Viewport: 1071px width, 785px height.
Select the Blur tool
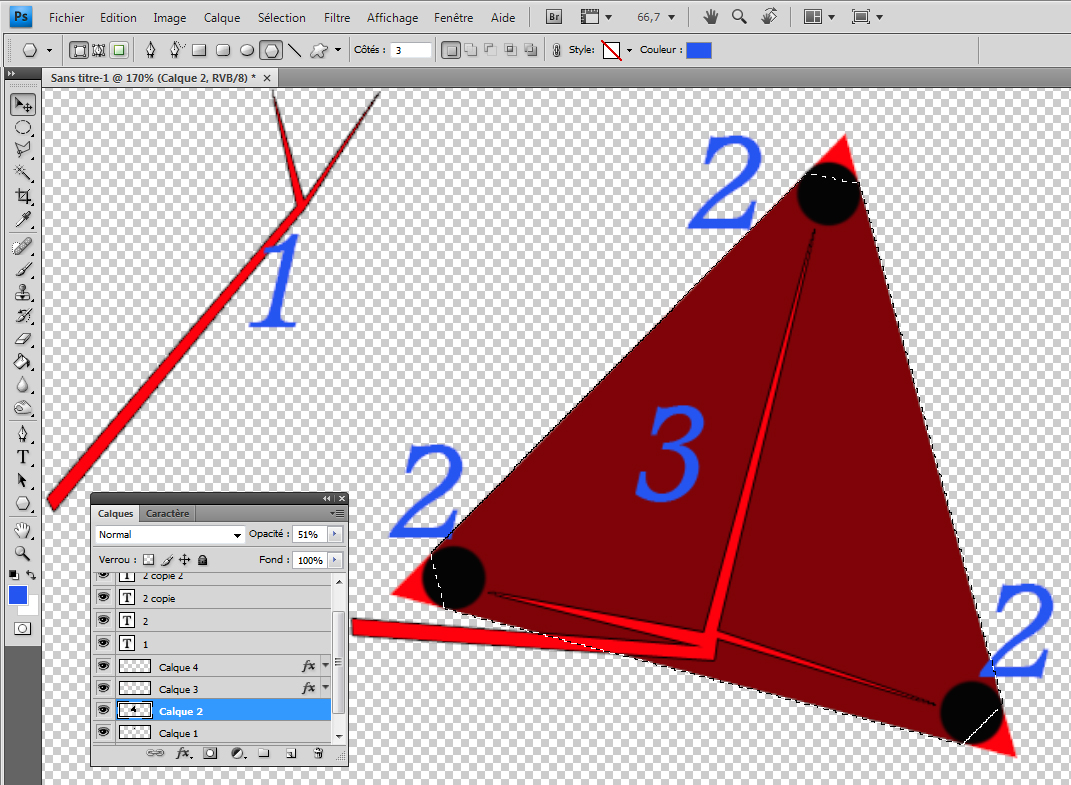[23, 385]
